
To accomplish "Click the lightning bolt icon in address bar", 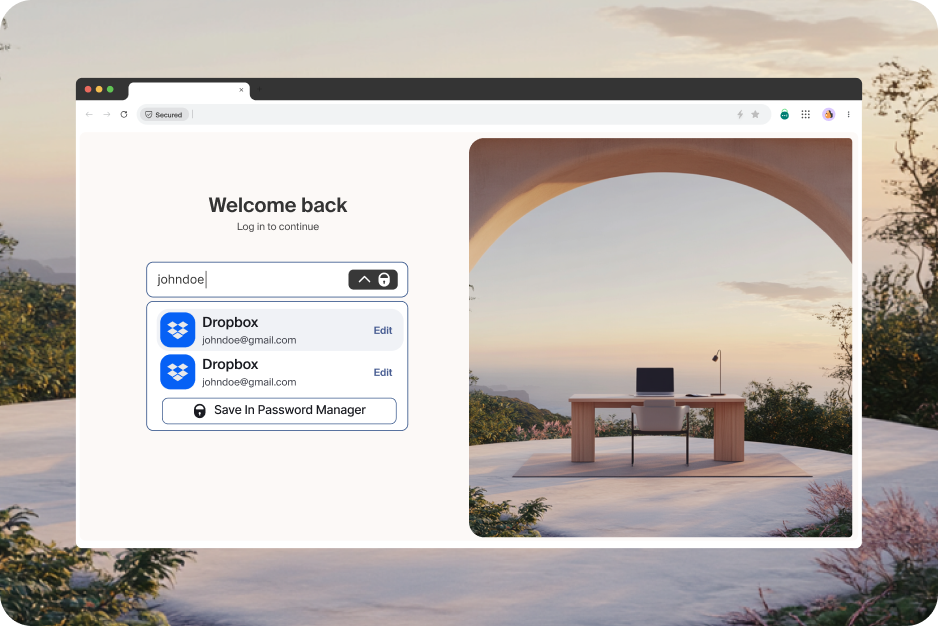I will point(740,114).
